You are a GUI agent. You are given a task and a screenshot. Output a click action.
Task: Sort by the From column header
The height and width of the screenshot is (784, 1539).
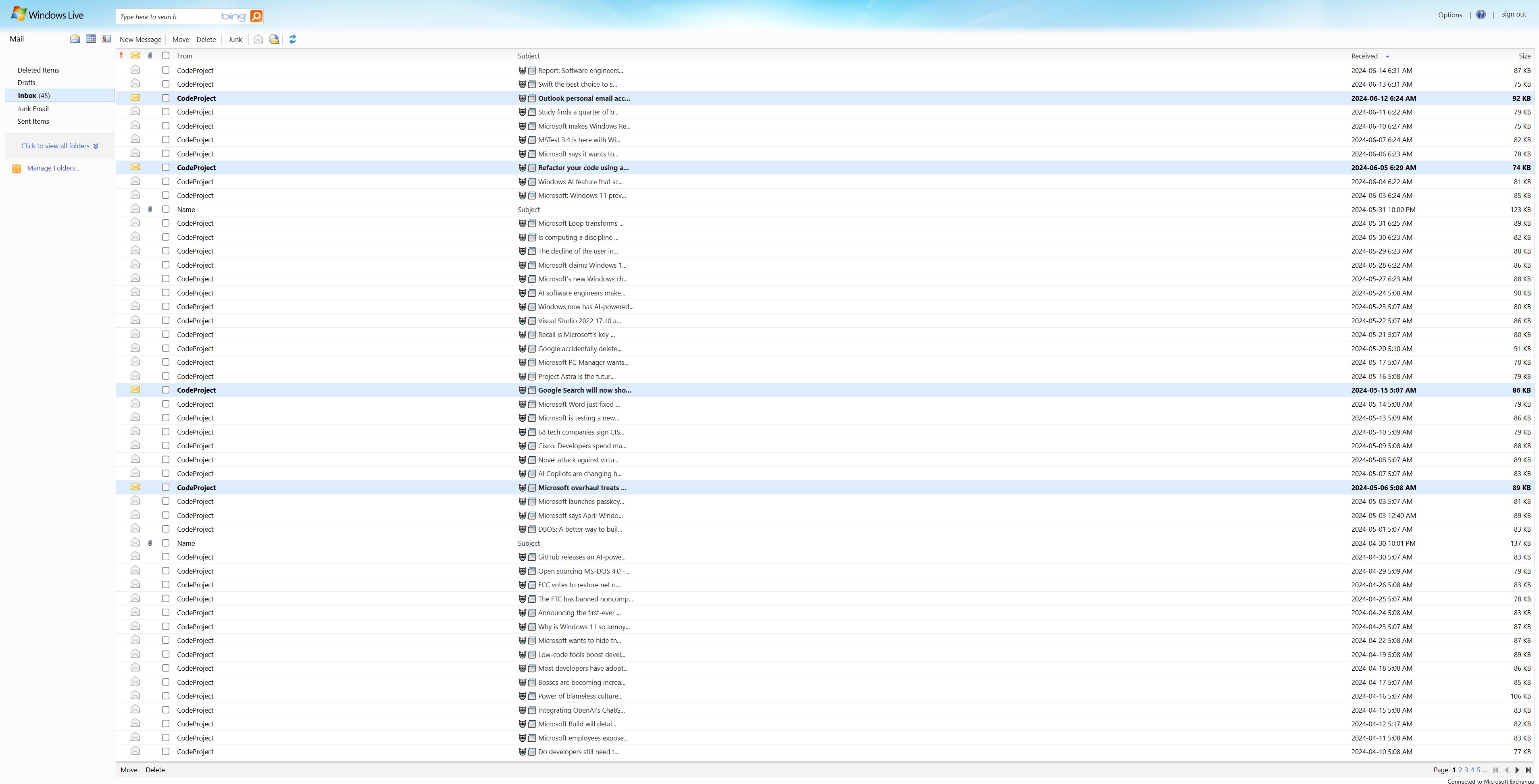(x=185, y=56)
